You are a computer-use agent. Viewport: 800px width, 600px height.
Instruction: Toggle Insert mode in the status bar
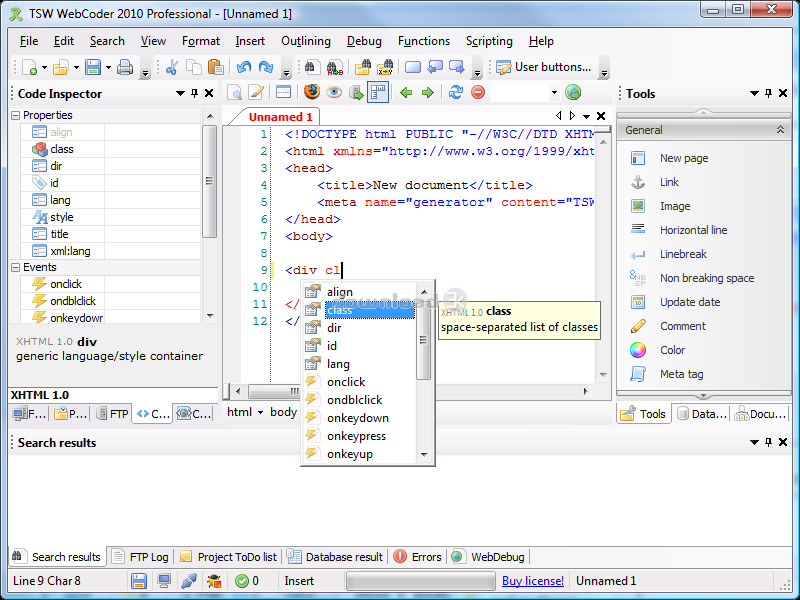click(299, 581)
